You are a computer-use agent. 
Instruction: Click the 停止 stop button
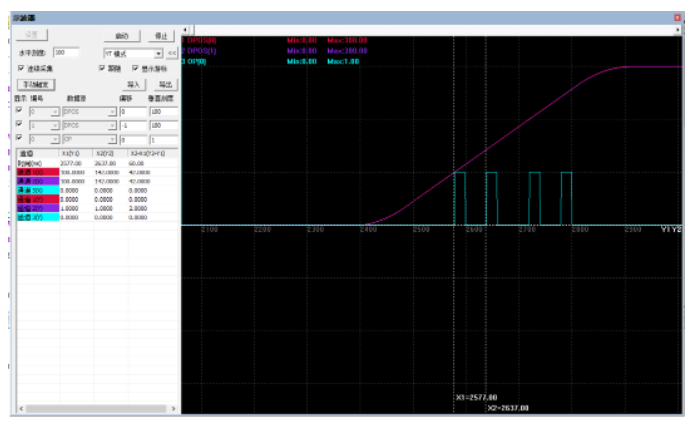pos(163,35)
